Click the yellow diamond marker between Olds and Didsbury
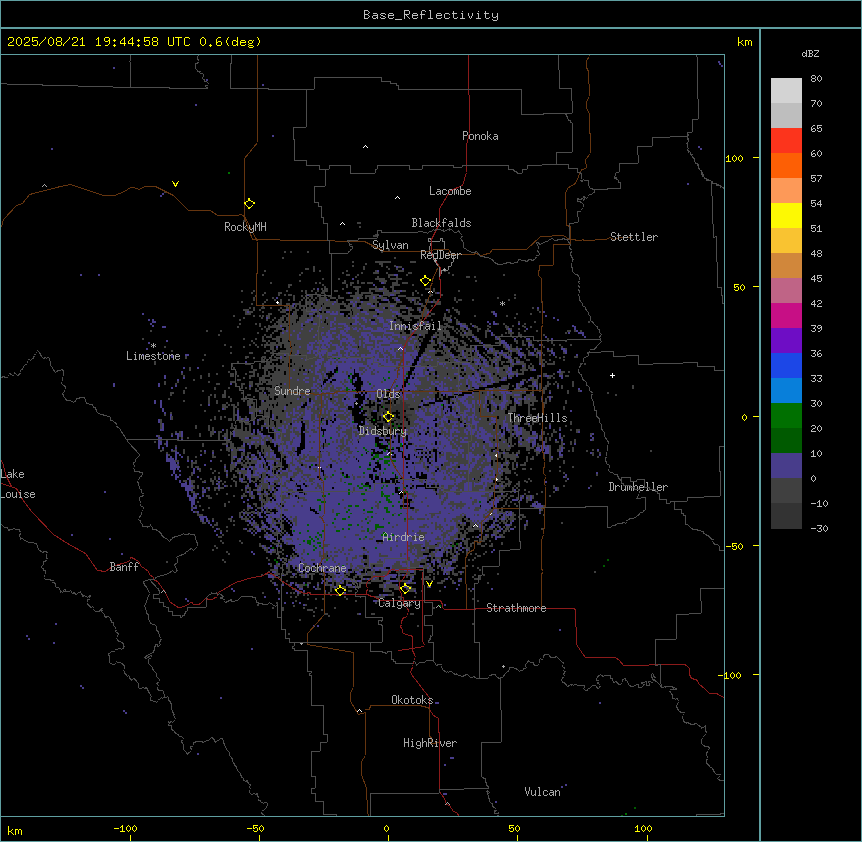 pyautogui.click(x=388, y=417)
